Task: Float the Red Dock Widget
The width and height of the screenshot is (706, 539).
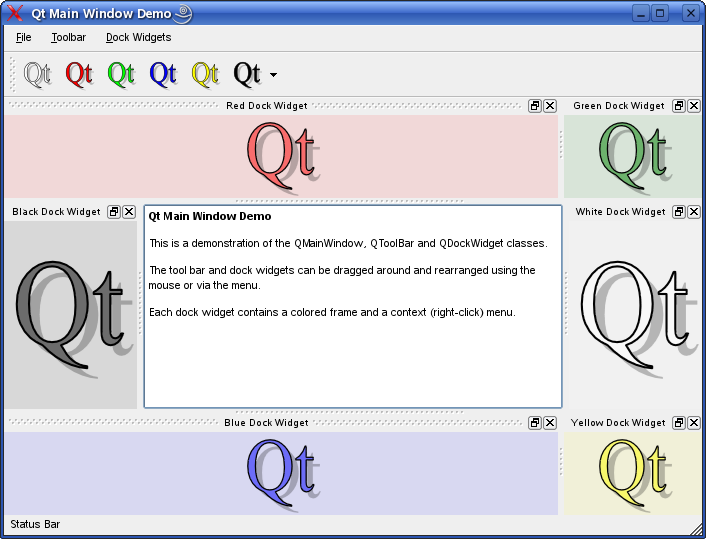Action: point(535,106)
